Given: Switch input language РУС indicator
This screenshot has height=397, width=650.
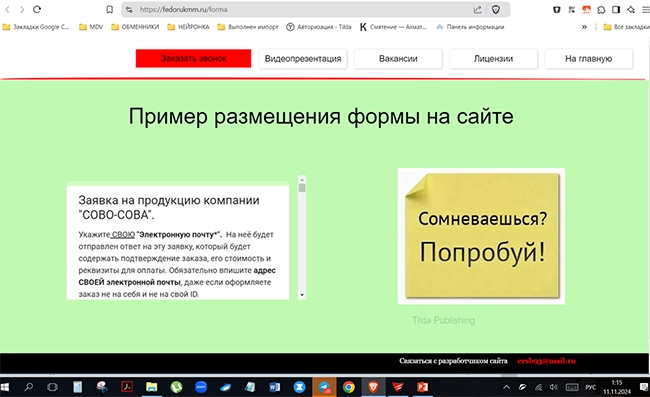Looking at the screenshot, I should point(590,387).
